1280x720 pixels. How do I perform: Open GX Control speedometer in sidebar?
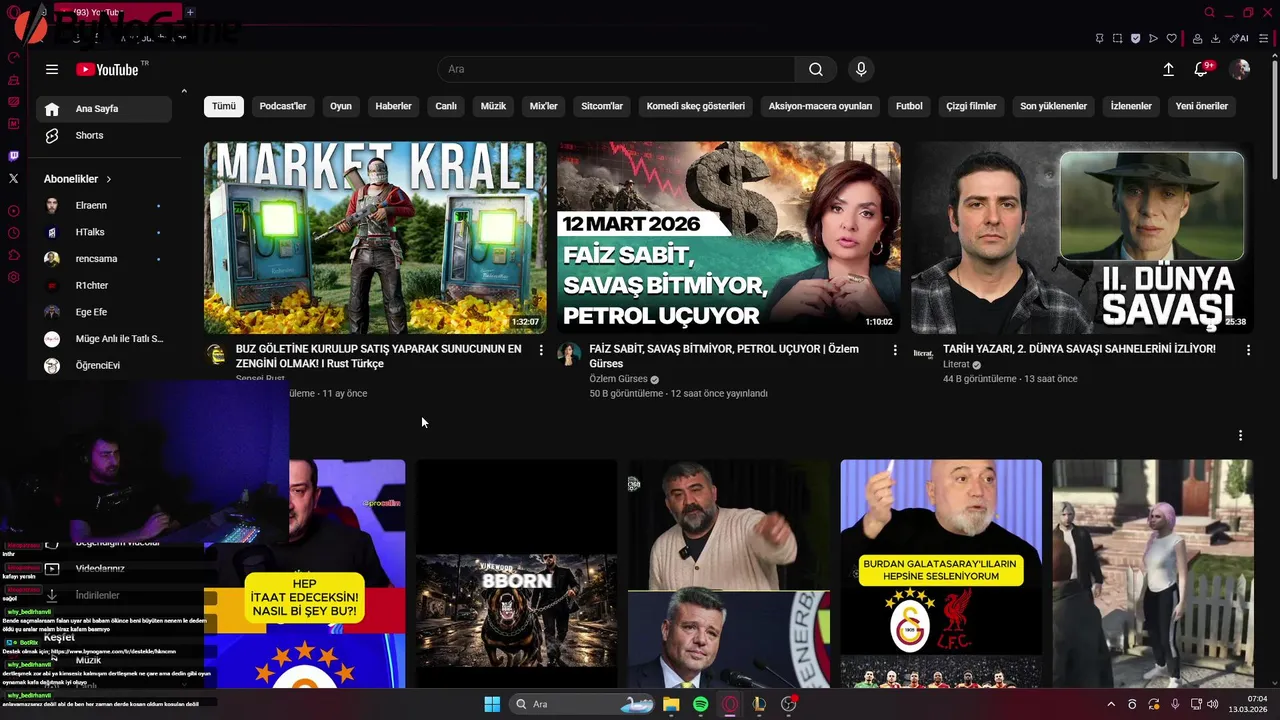pyautogui.click(x=13, y=58)
